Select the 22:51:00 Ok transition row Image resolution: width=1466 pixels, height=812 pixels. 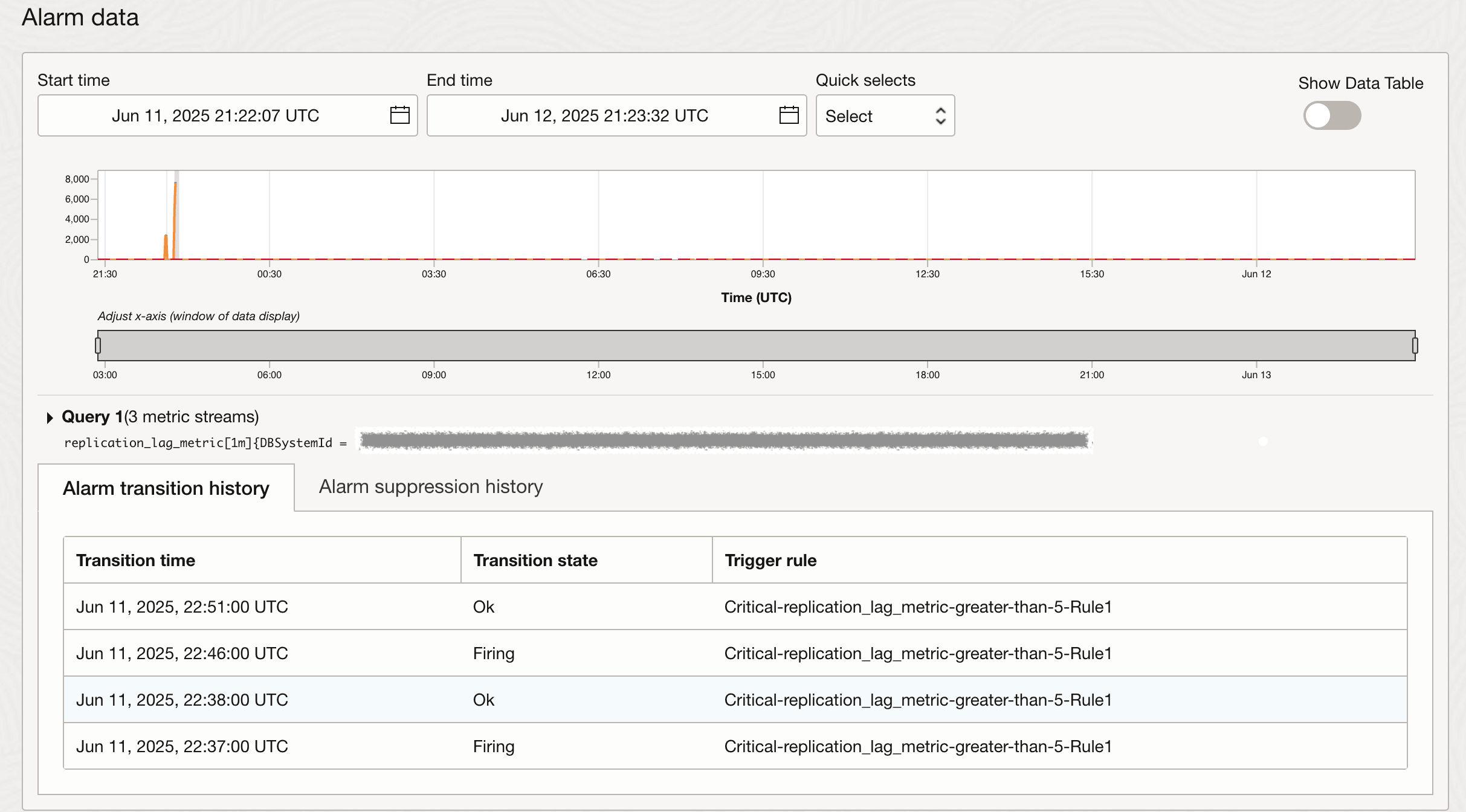[735, 607]
